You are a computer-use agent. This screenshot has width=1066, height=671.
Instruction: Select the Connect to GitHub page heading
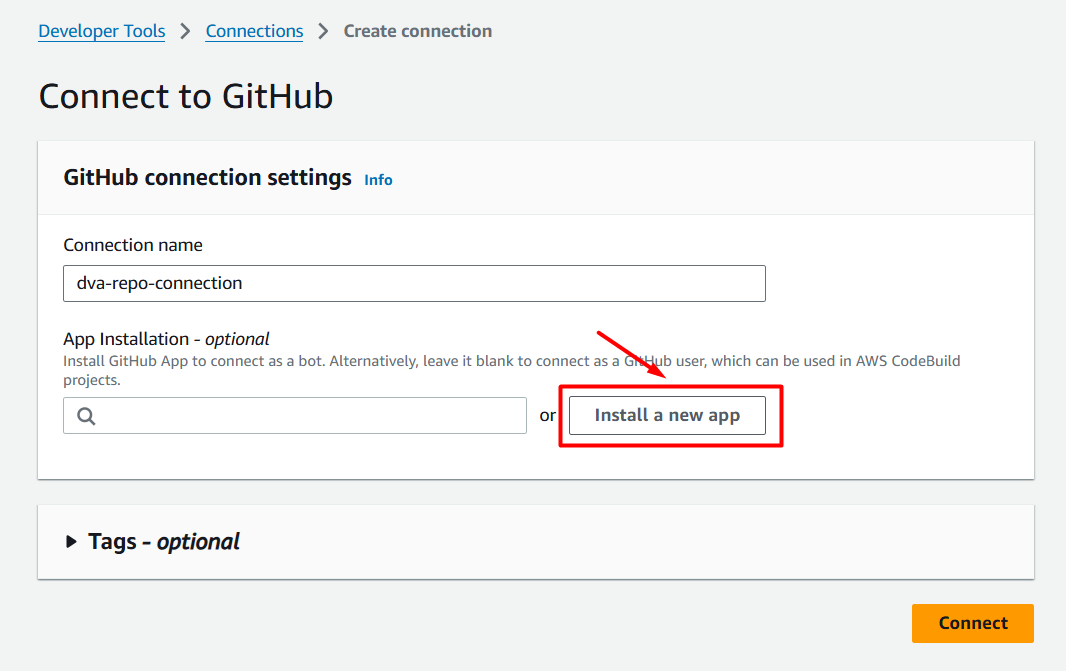pyautogui.click(x=185, y=96)
